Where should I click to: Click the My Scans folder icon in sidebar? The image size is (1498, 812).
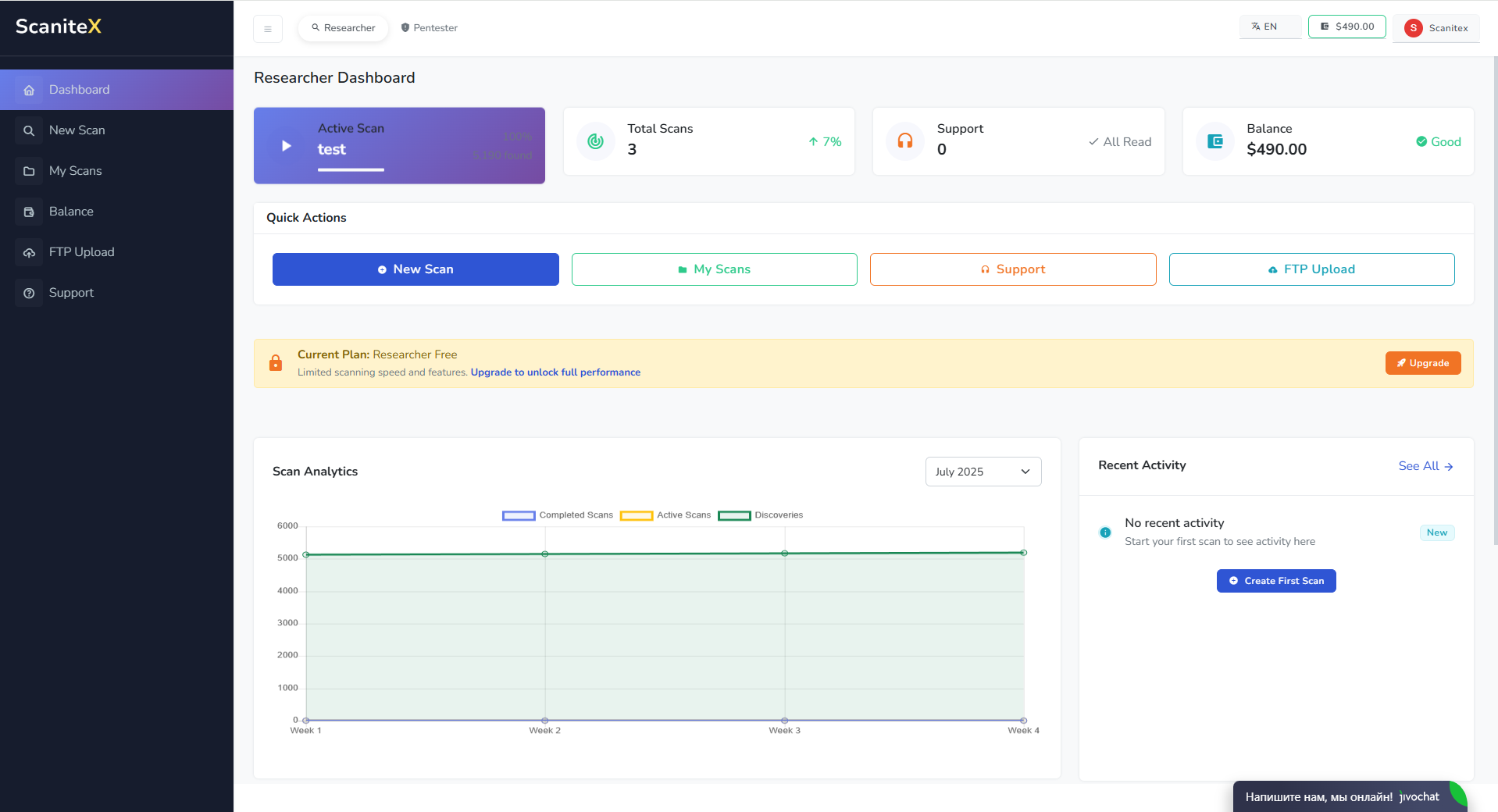tap(29, 172)
